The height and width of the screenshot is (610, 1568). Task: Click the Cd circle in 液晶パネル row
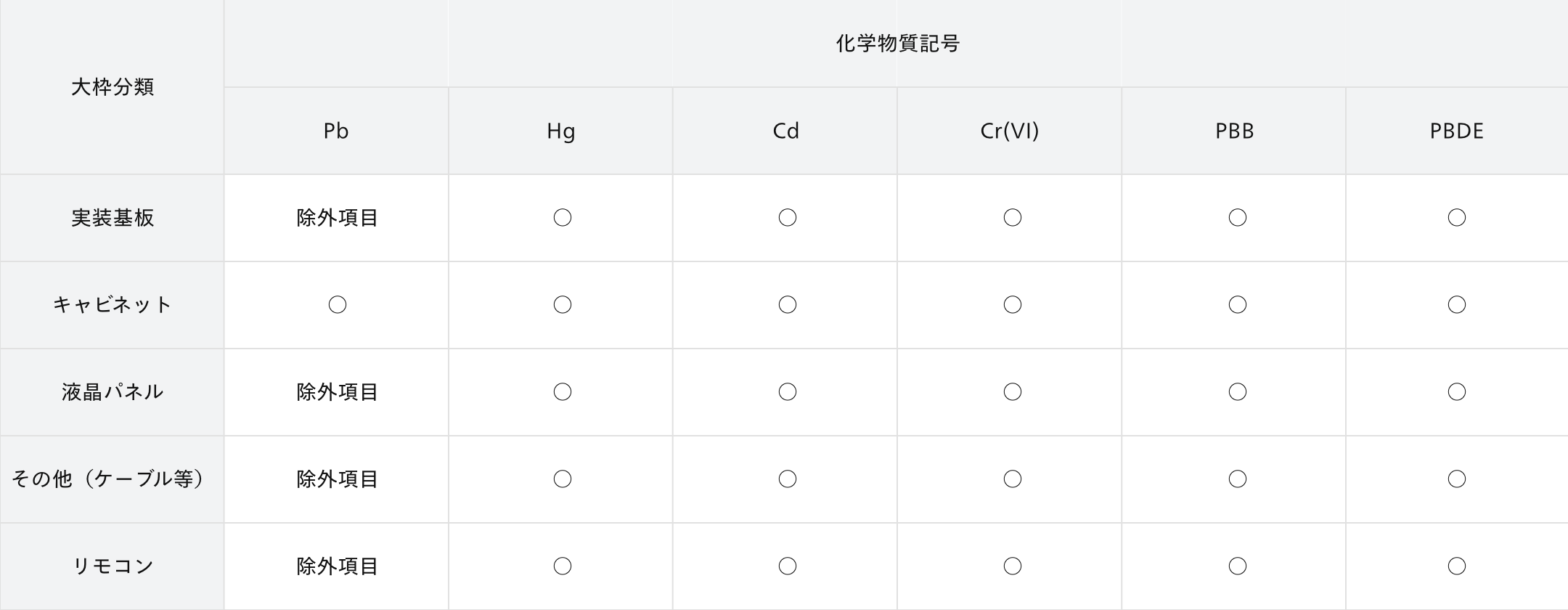pyautogui.click(x=788, y=392)
